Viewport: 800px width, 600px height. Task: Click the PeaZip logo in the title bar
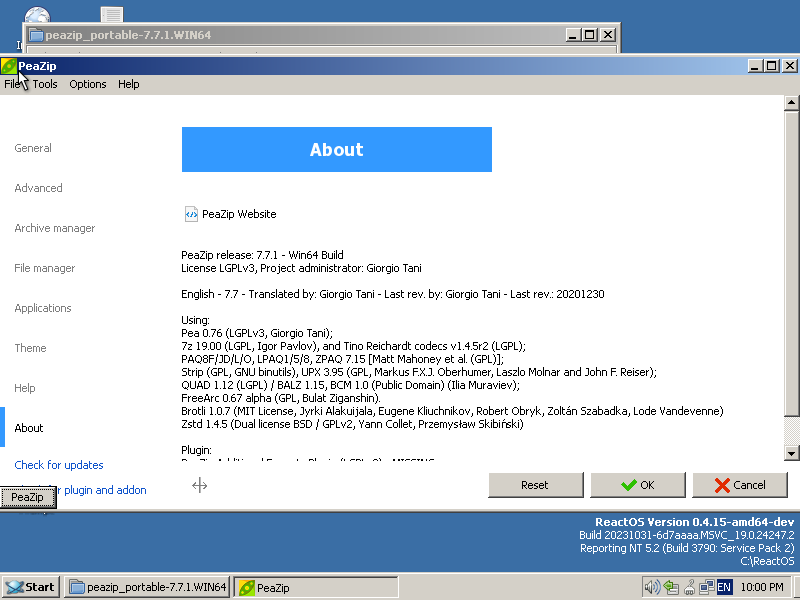tap(11, 66)
